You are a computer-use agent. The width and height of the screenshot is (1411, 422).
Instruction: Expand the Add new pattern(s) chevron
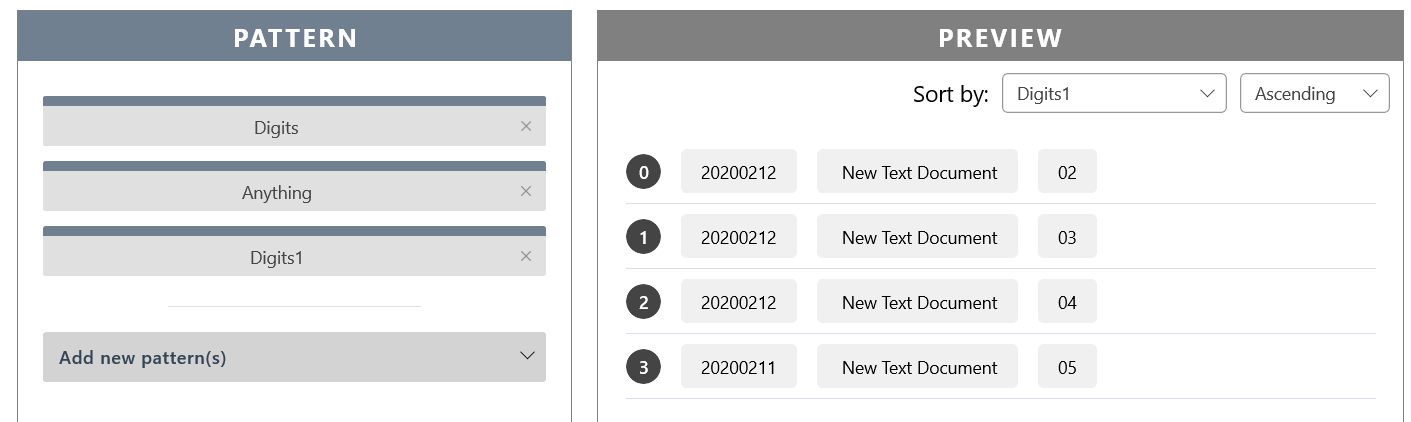(527, 356)
